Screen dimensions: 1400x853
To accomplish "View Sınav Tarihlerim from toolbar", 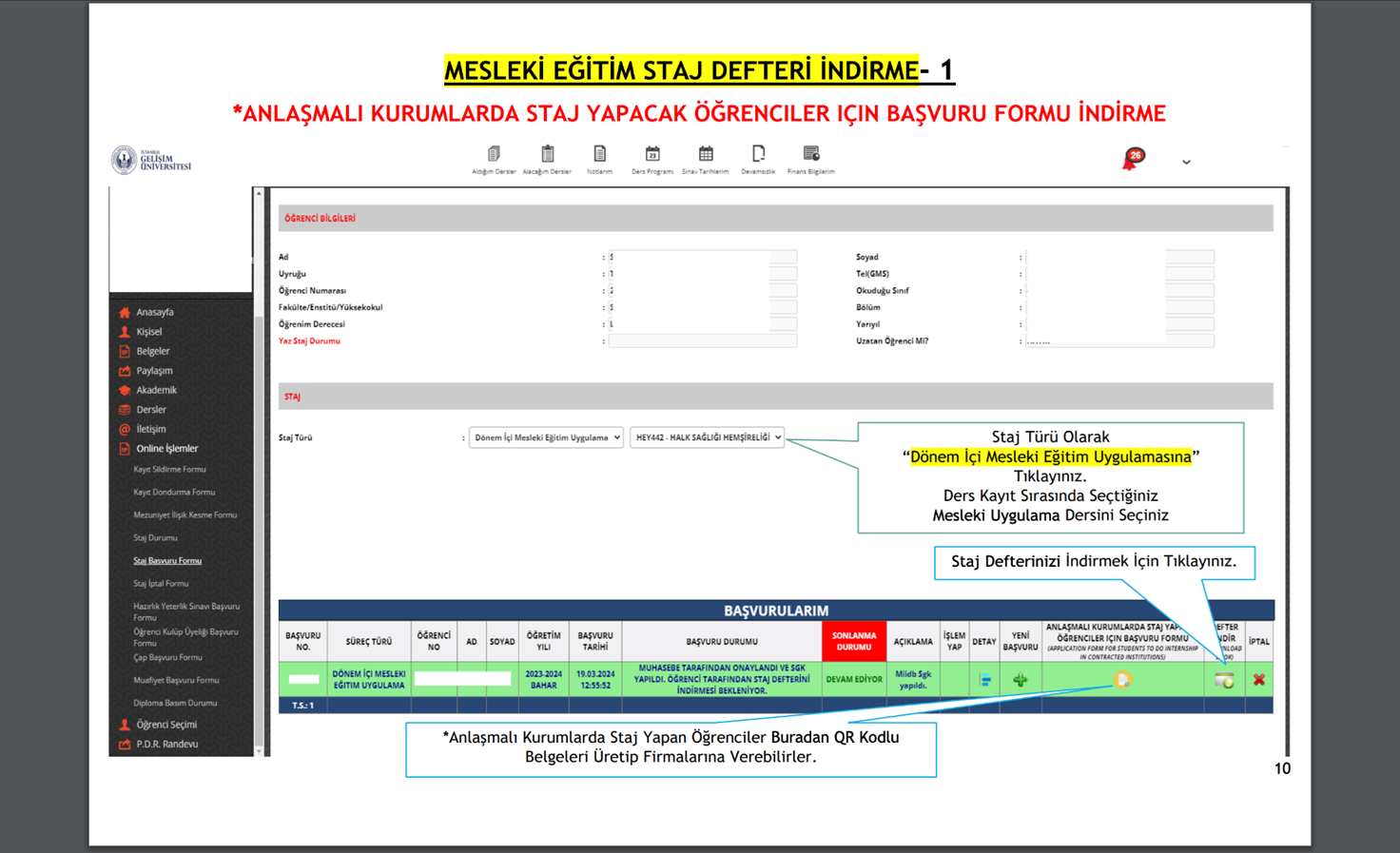I will point(706,155).
